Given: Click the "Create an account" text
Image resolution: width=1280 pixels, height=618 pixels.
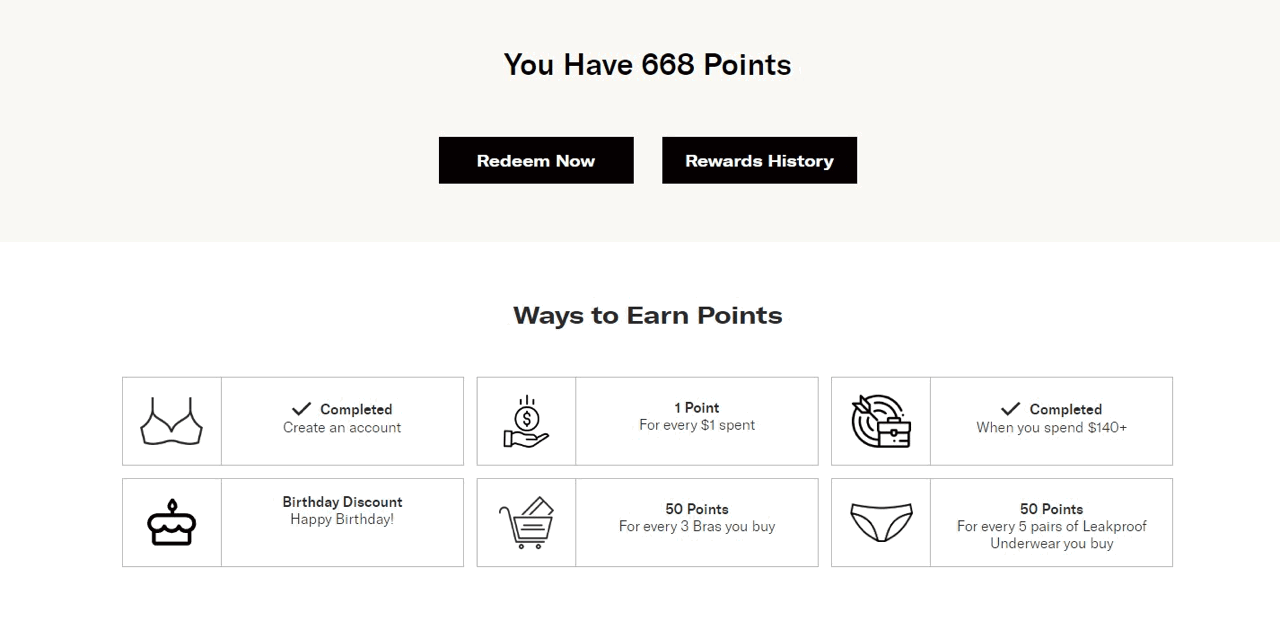Looking at the screenshot, I should click(x=342, y=427).
